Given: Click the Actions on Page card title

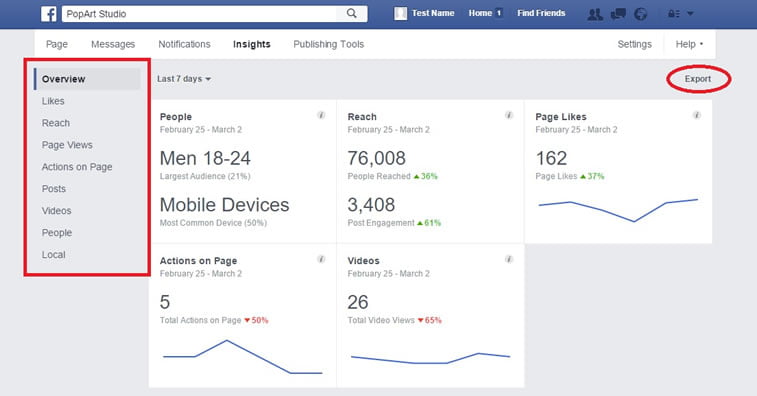Looking at the screenshot, I should tap(198, 261).
